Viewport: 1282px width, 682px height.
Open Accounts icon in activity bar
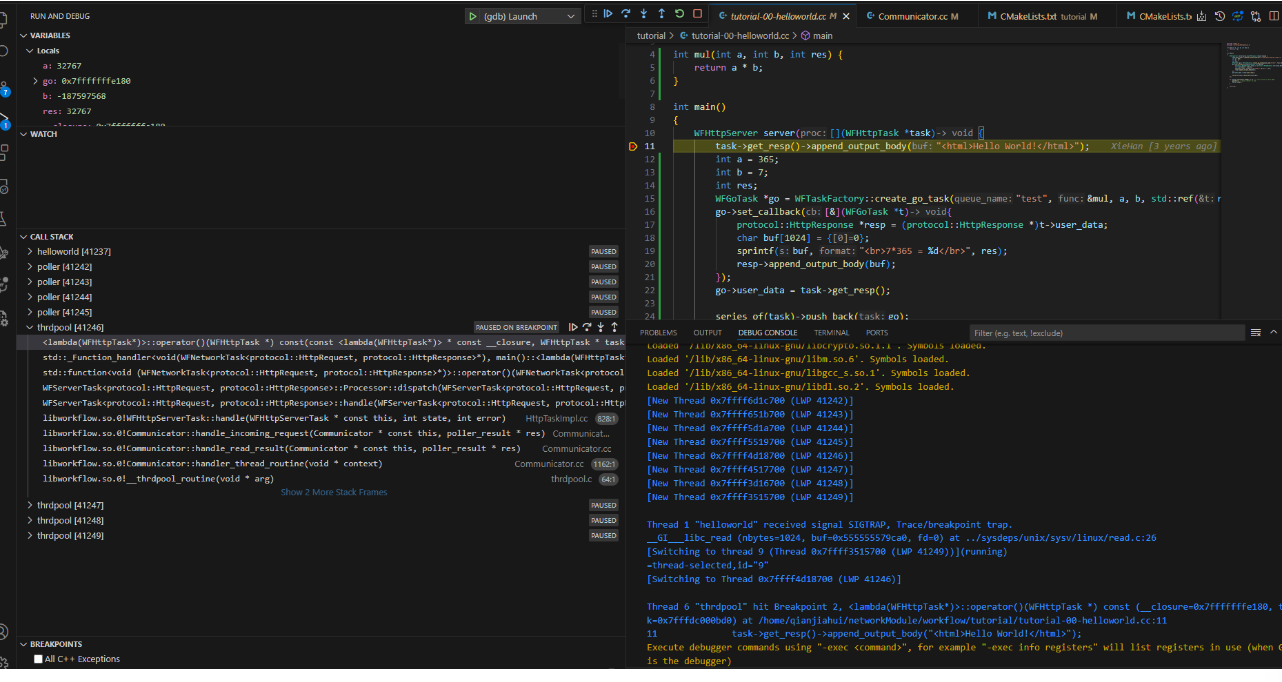pos(4,632)
